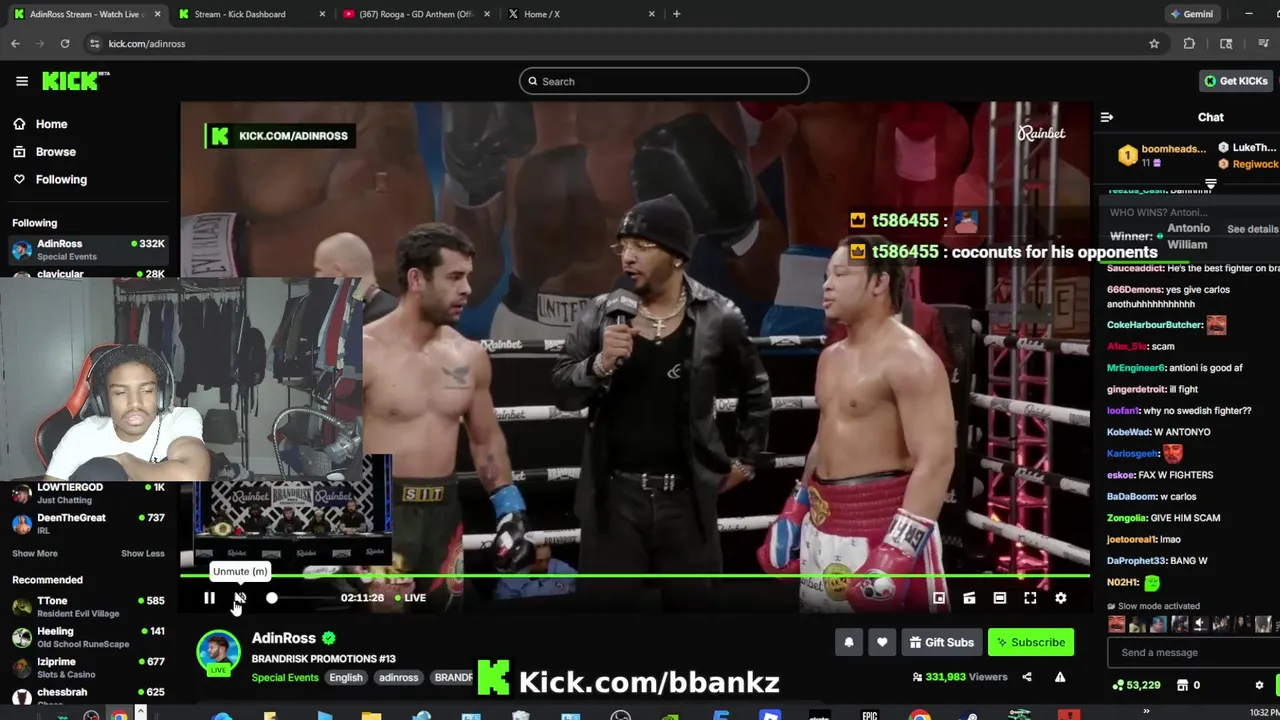Click the English language tag
The width and height of the screenshot is (1280, 720).
coord(346,677)
